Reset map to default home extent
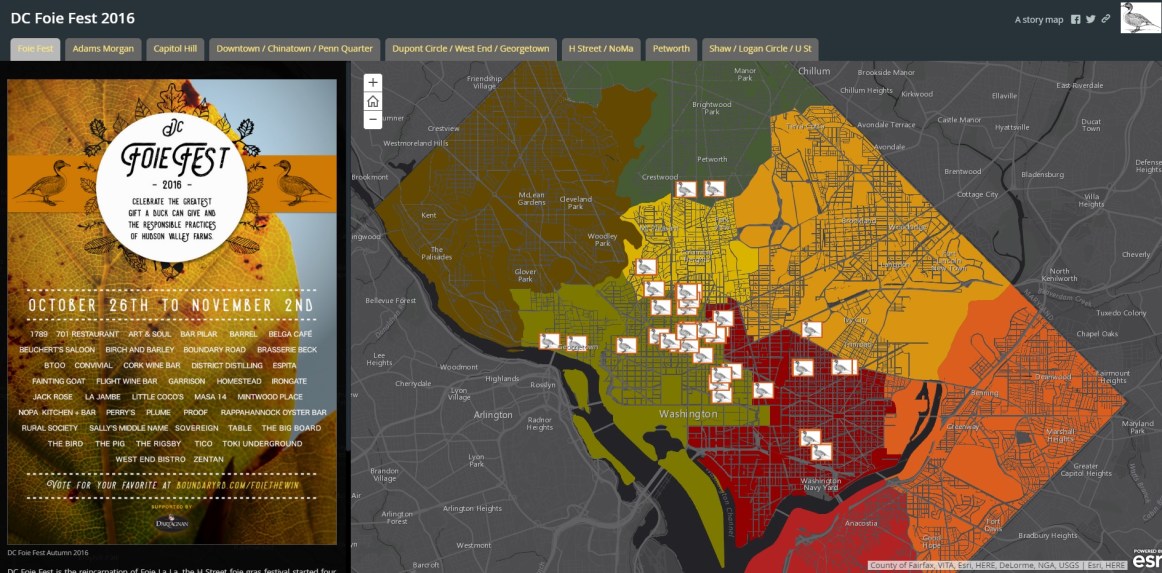Viewport: 1162px width, 573px height. point(373,101)
